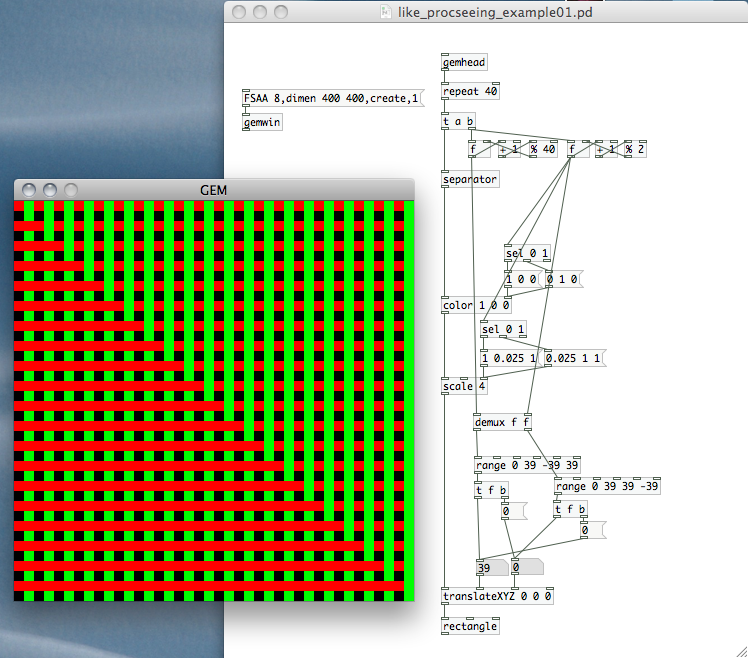The width and height of the screenshot is (748, 658).
Task: Select the 'color 1 0 0' object
Action: point(477,305)
